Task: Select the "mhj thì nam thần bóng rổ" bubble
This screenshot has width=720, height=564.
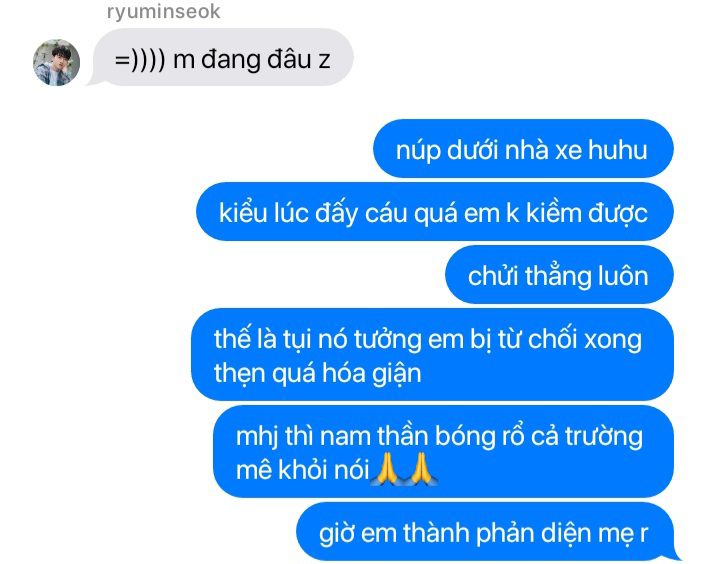Action: click(x=443, y=451)
